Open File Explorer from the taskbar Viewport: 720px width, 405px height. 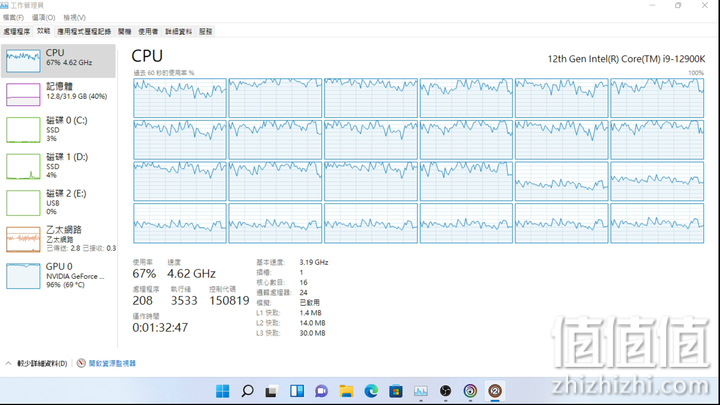point(346,391)
